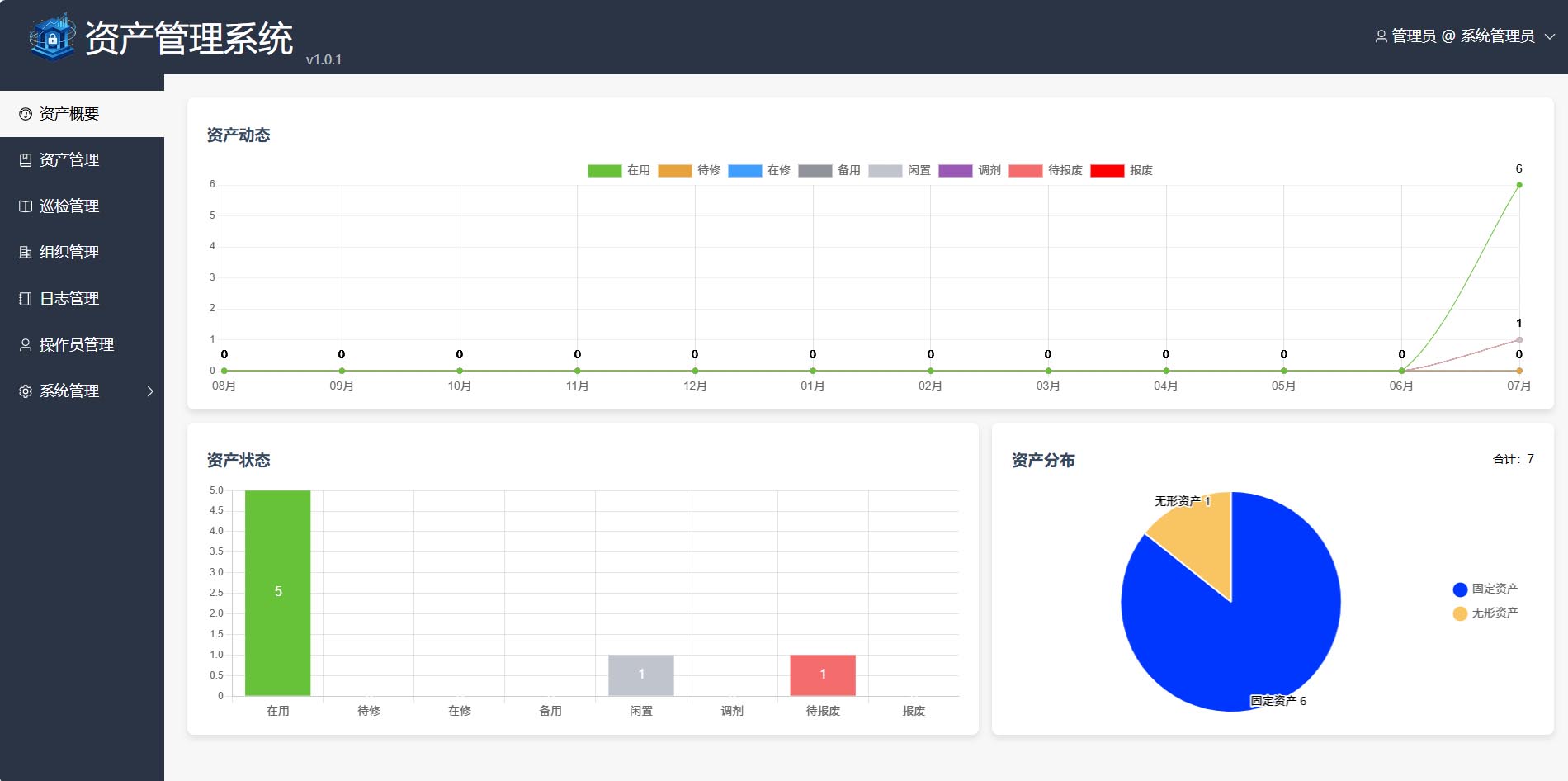
Task: Toggle the 待修 legend item
Action: click(689, 170)
